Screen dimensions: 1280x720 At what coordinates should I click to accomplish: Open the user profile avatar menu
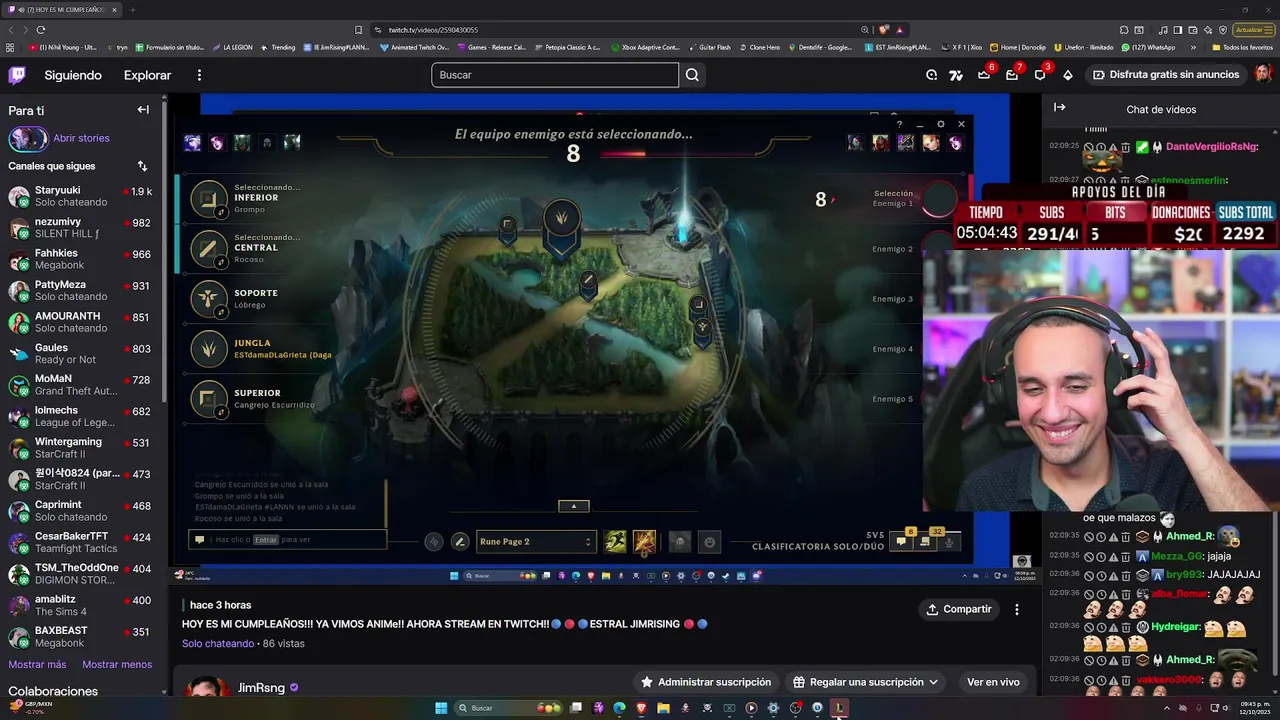[x=1263, y=75]
